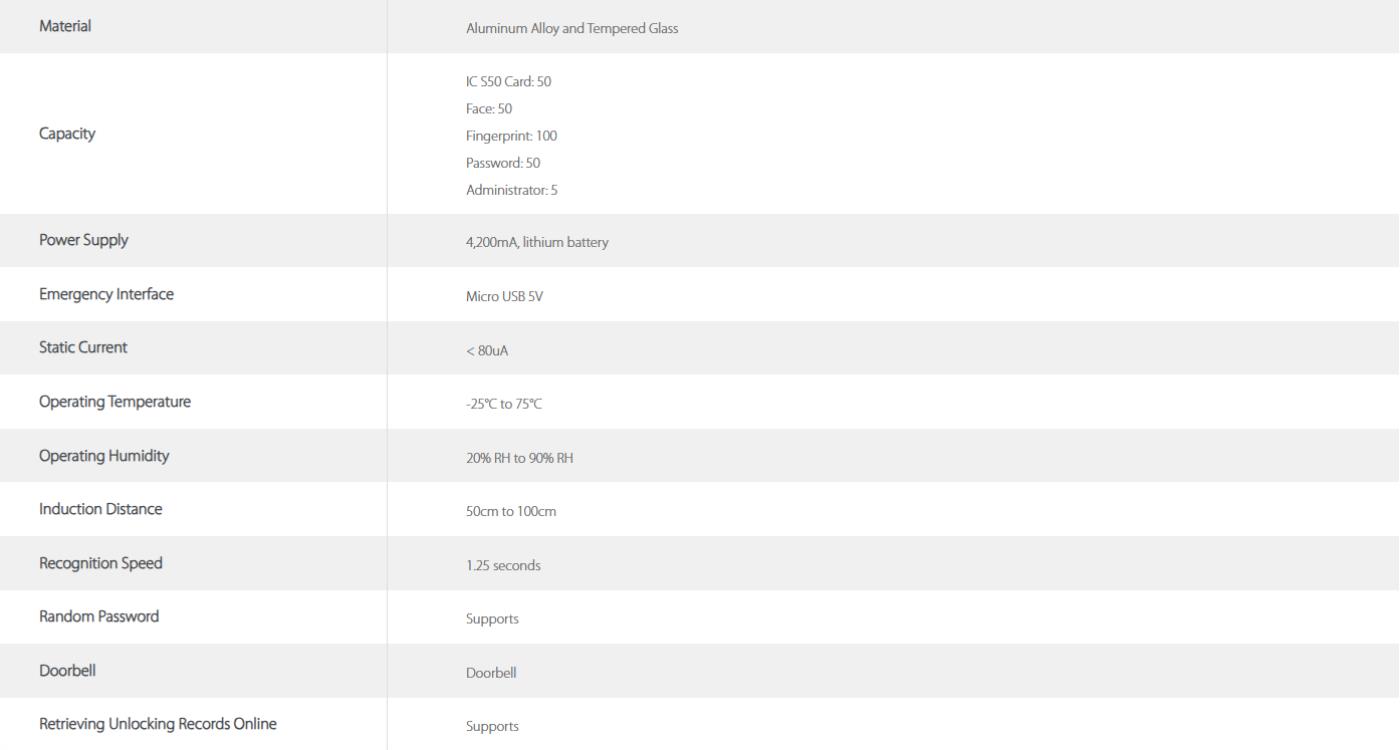The height and width of the screenshot is (750, 1400).
Task: Click the Operating Temperature label
Action: click(x=115, y=402)
